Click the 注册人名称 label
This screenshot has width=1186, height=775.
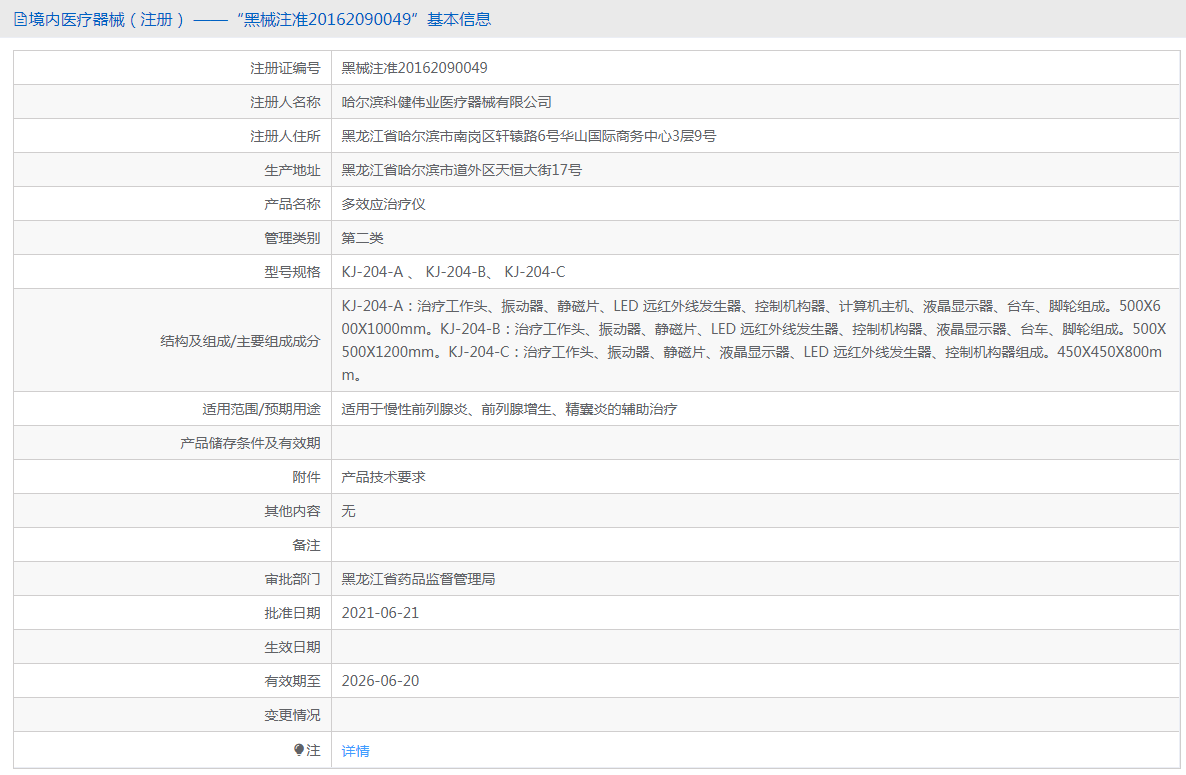285,102
